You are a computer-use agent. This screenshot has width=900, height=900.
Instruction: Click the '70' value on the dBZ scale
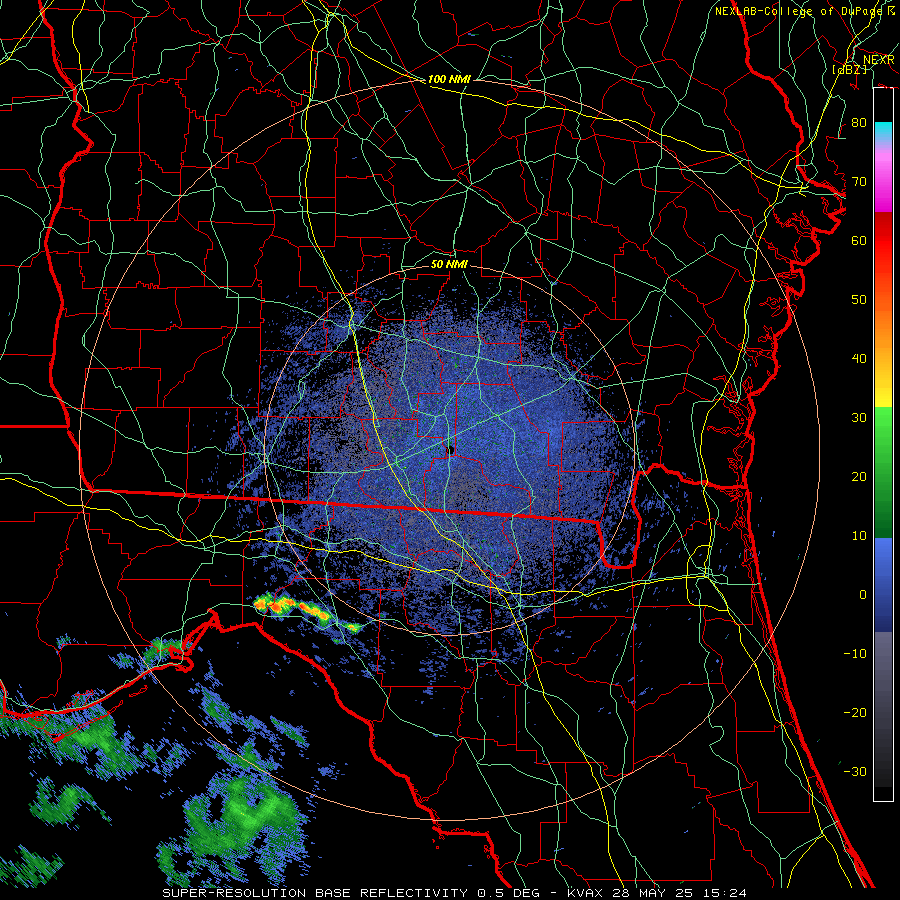[859, 181]
